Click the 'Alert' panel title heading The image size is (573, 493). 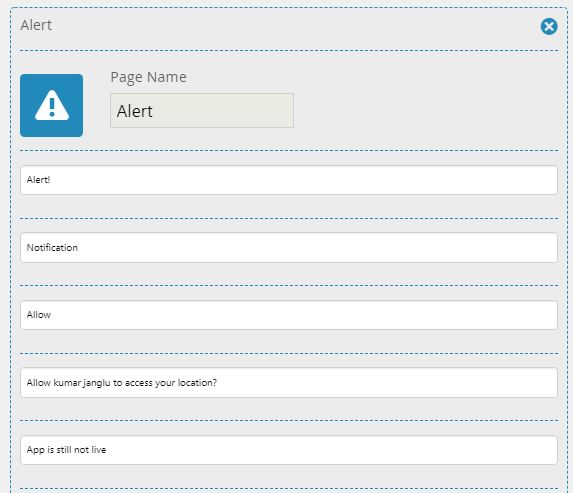pos(36,25)
